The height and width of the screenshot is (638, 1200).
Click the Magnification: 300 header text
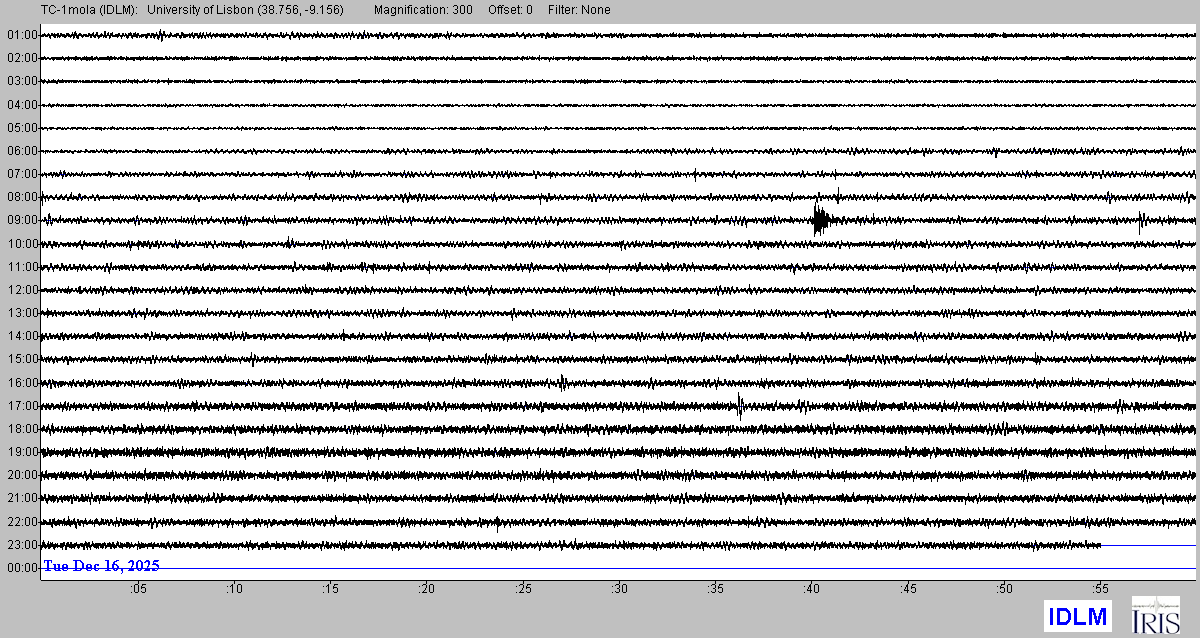point(423,10)
